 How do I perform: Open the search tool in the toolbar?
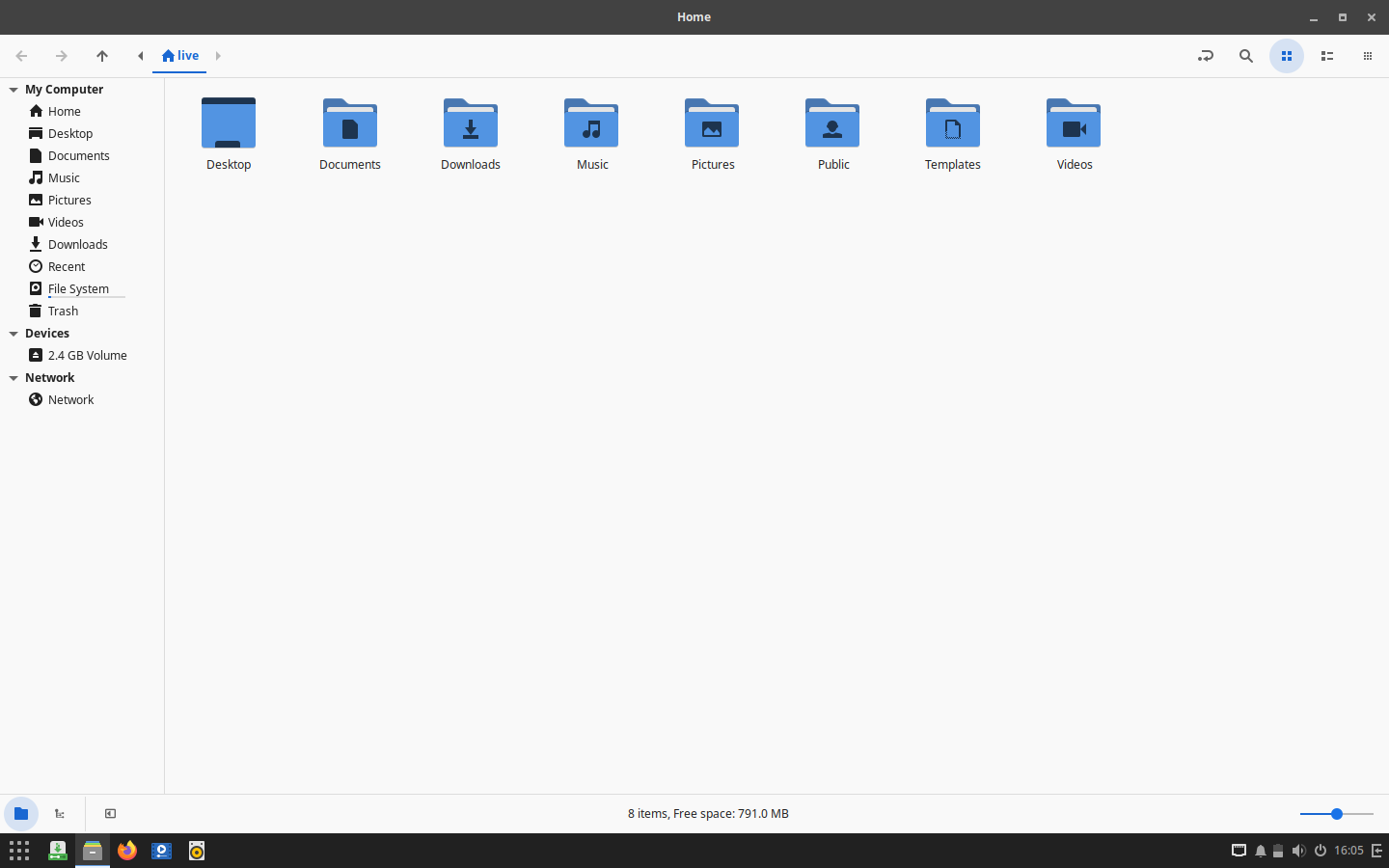(1245, 56)
